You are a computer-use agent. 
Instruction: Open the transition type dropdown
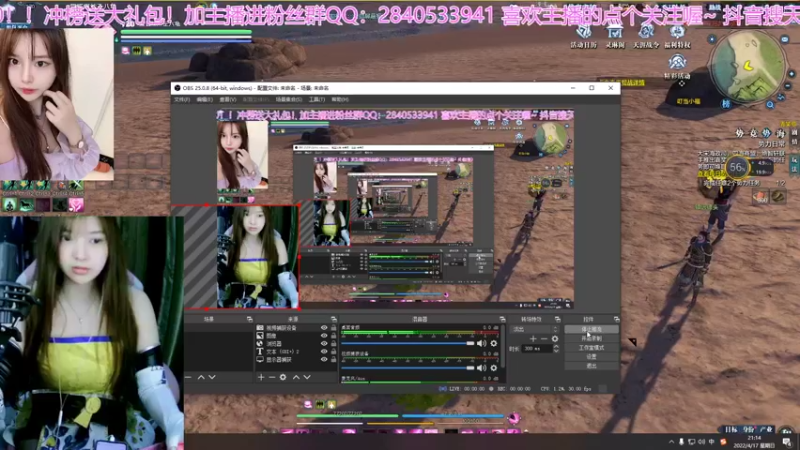(x=535, y=329)
